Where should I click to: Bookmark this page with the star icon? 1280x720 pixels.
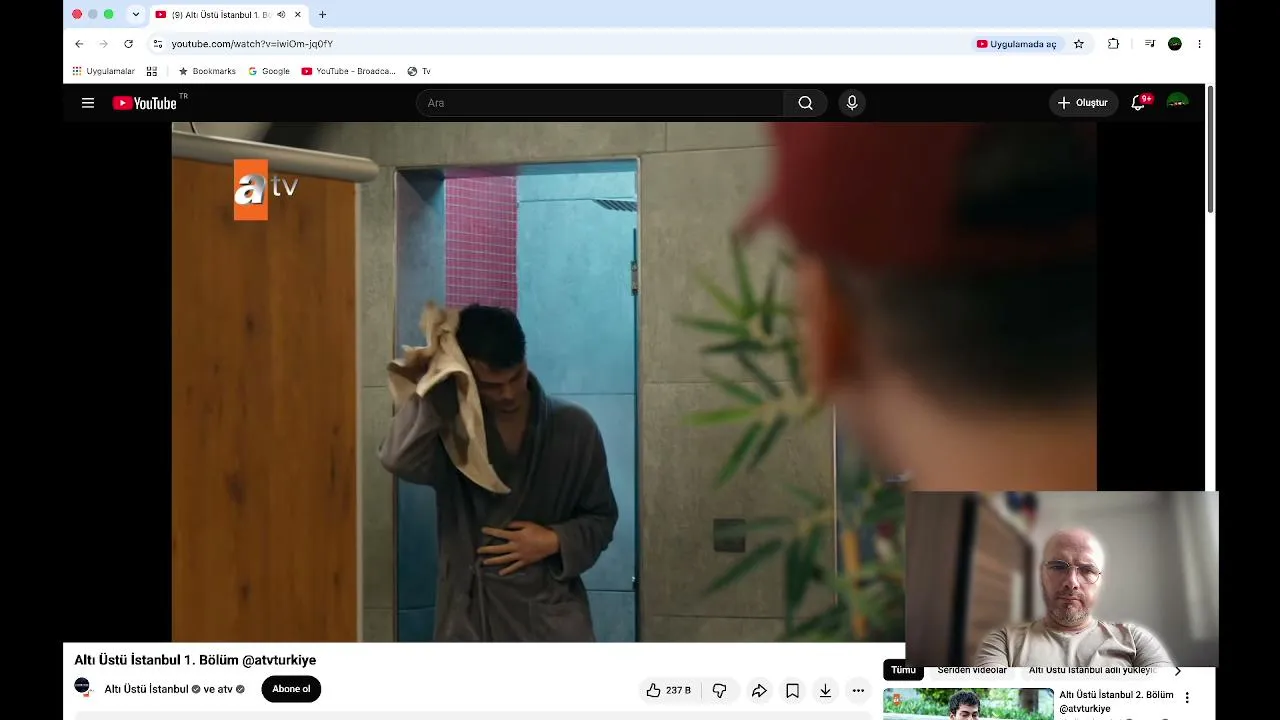click(x=1079, y=44)
